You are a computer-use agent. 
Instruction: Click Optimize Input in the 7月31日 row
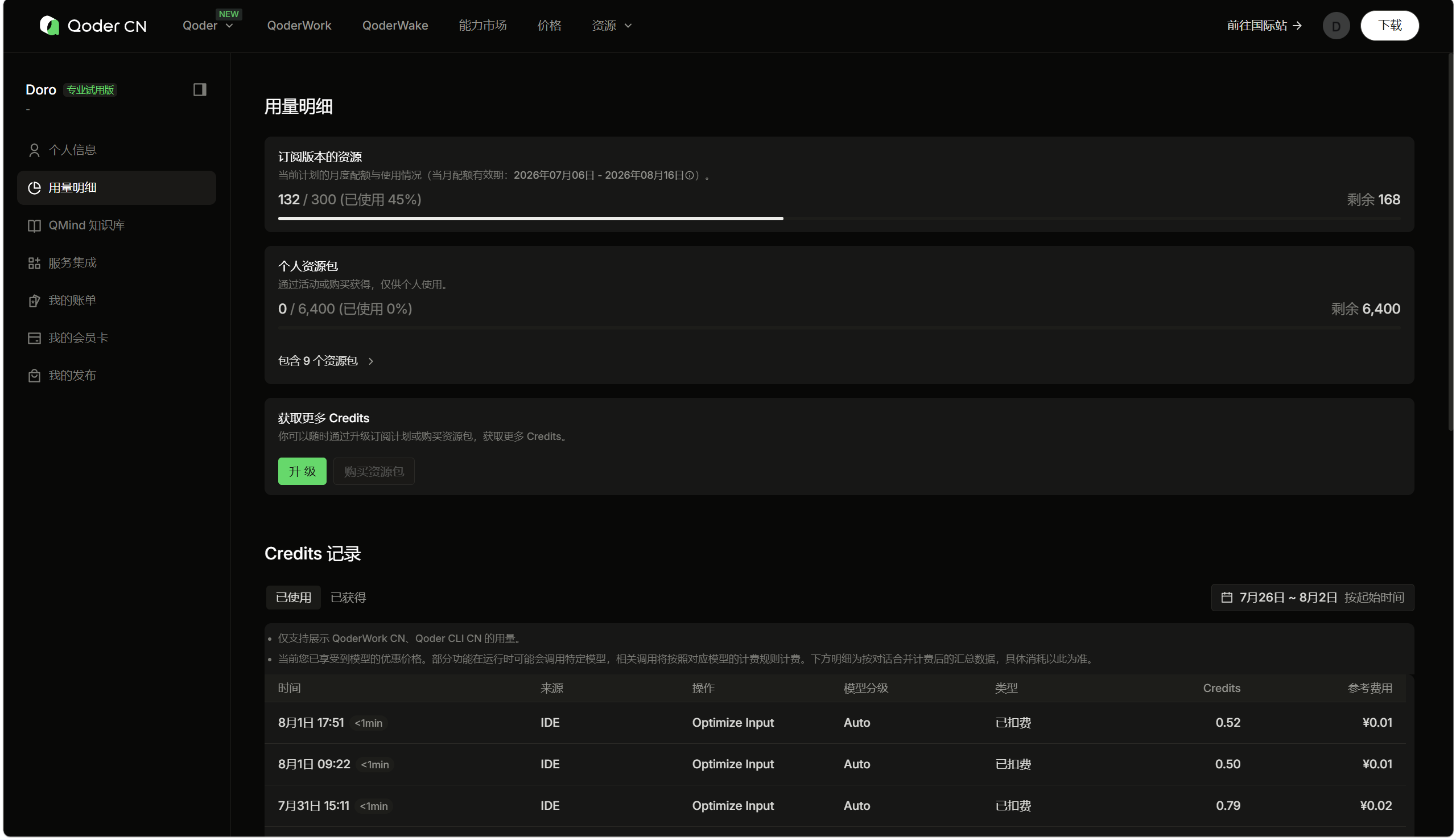tap(733, 806)
